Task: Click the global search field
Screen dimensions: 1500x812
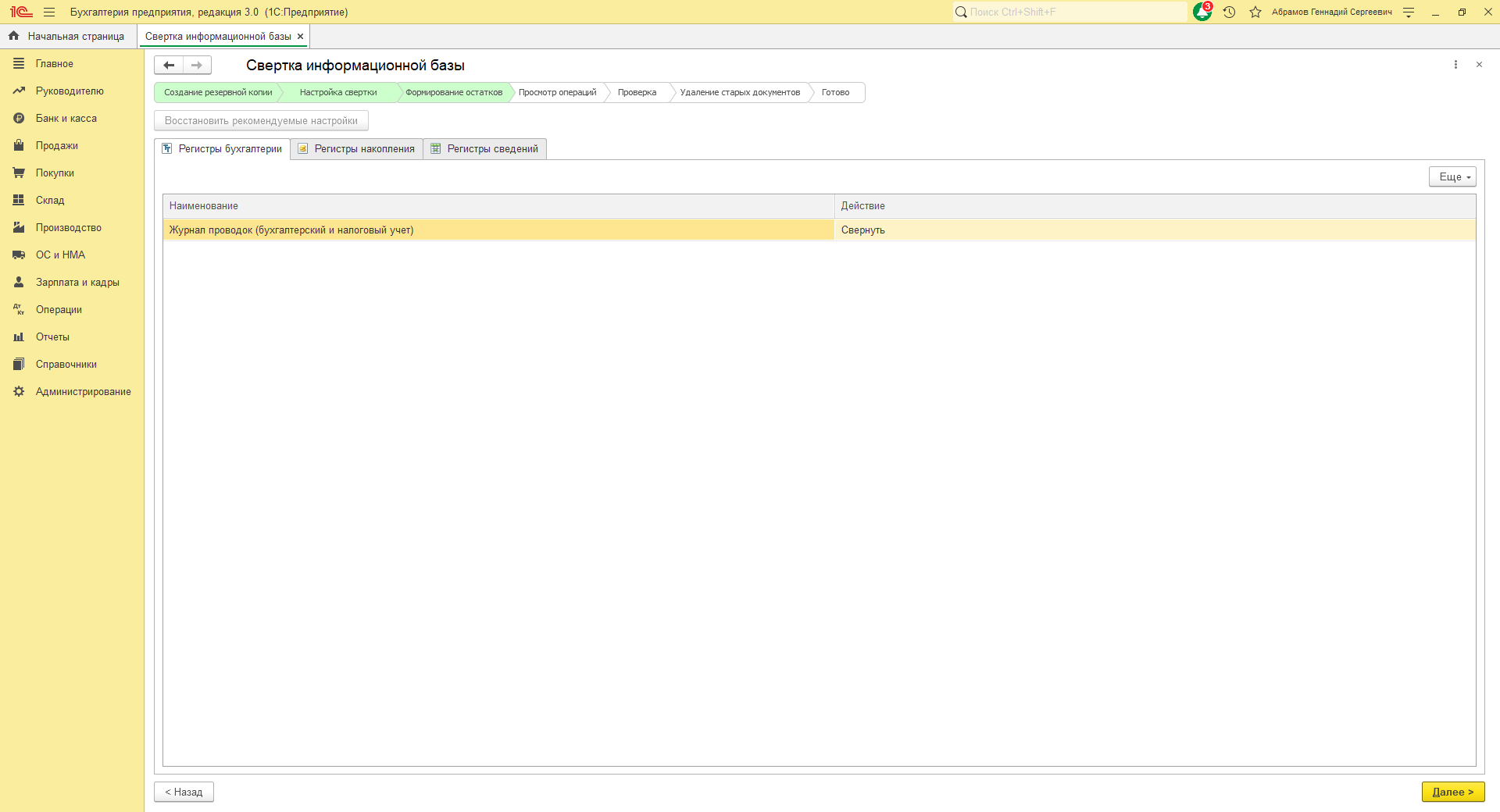Action: point(1070,12)
